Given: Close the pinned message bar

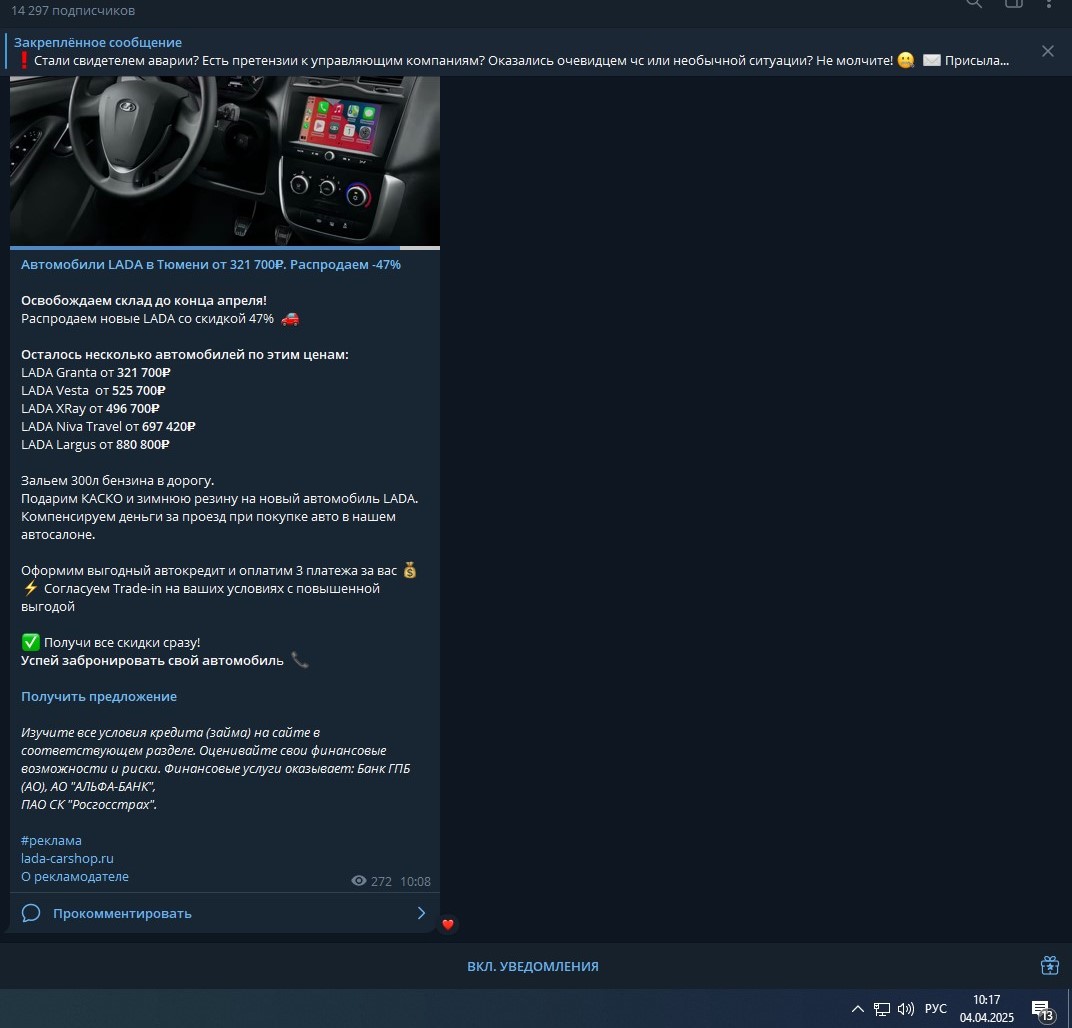Looking at the screenshot, I should (1047, 51).
